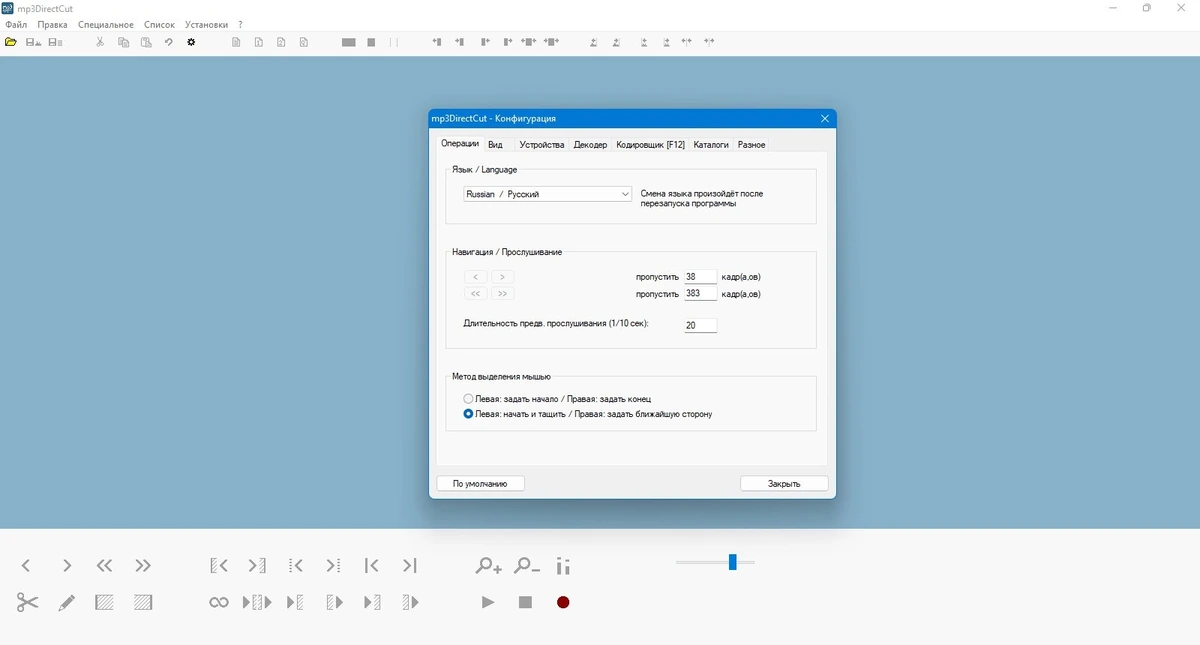Open the Специальное menu
Image resolution: width=1200 pixels, height=645 pixels.
point(105,24)
